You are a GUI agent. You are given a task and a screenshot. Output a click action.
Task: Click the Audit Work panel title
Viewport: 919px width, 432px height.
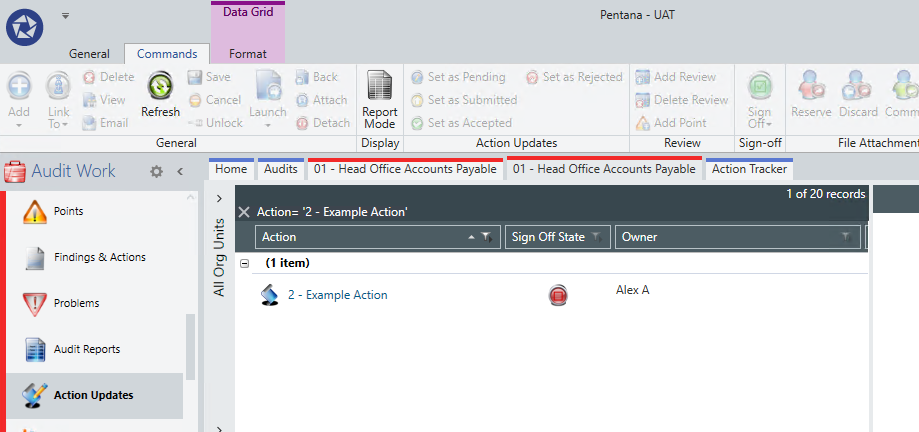[x=73, y=171]
